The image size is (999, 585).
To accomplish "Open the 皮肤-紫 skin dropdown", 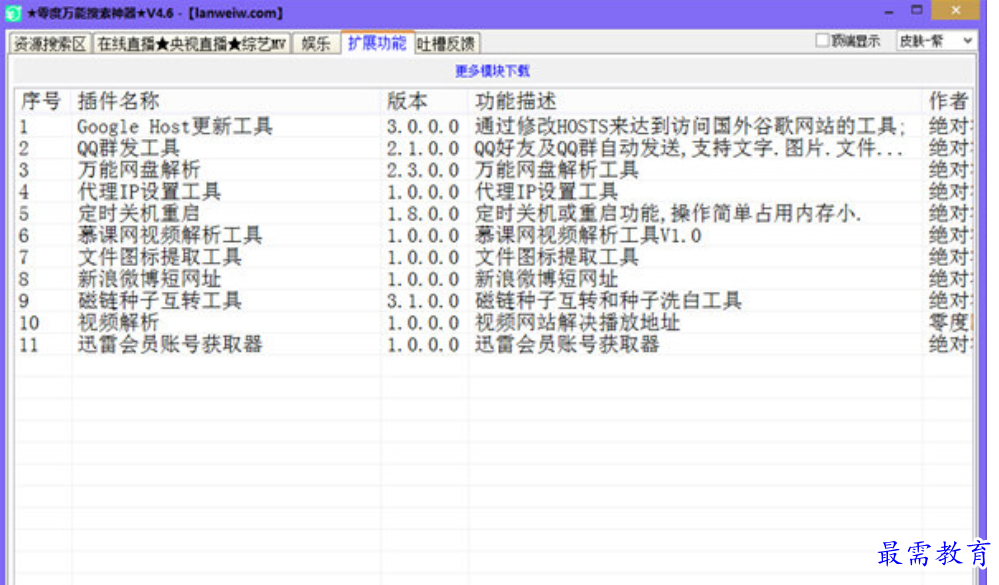I will [x=936, y=41].
